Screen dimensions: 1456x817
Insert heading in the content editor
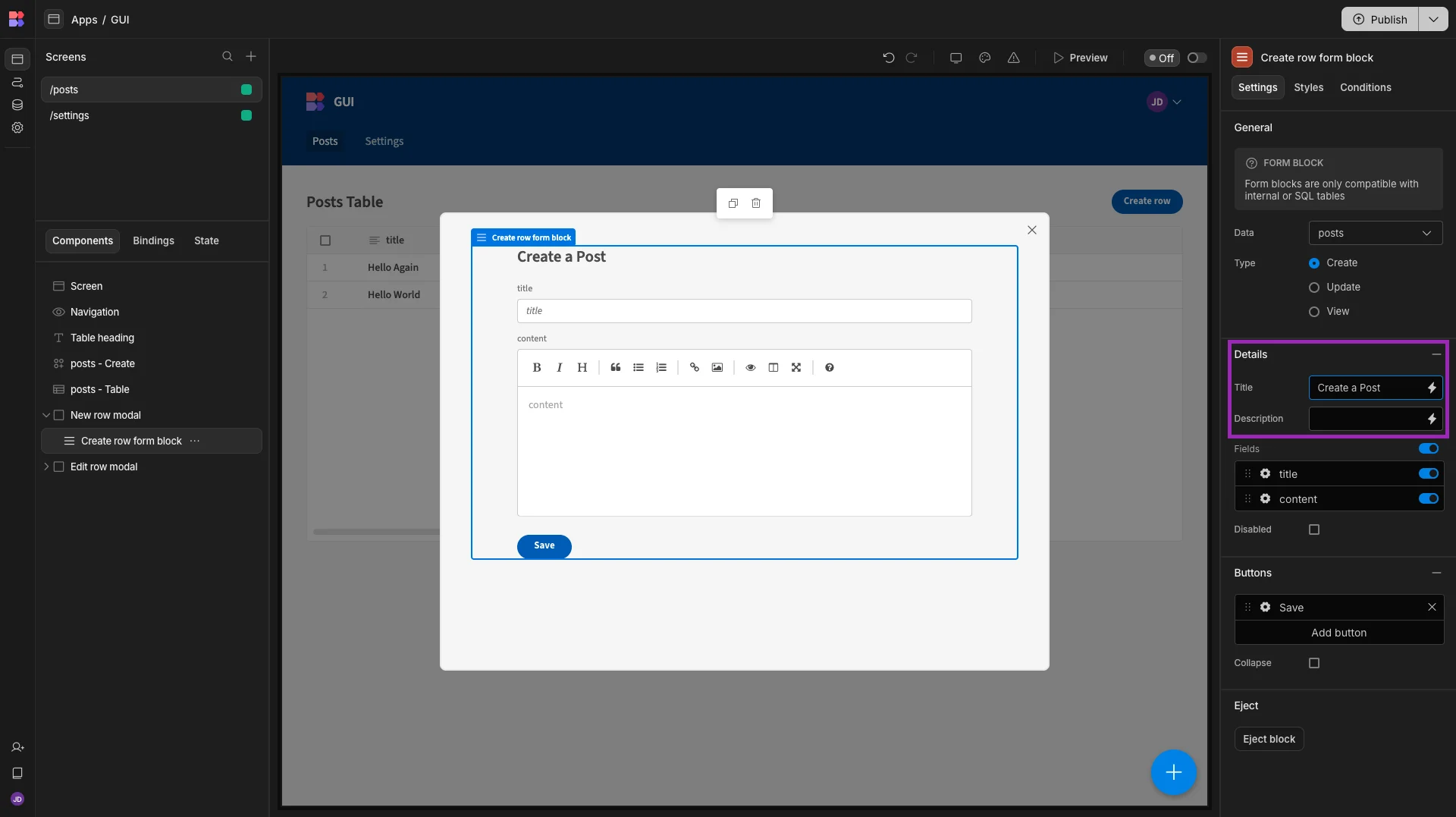click(582, 368)
